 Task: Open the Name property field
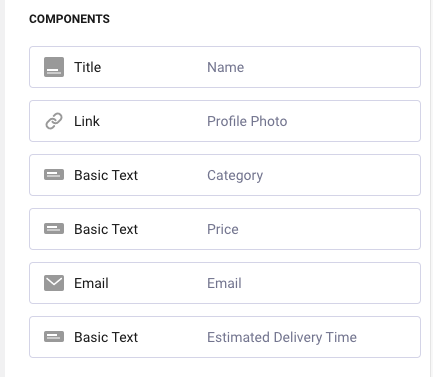(225, 67)
